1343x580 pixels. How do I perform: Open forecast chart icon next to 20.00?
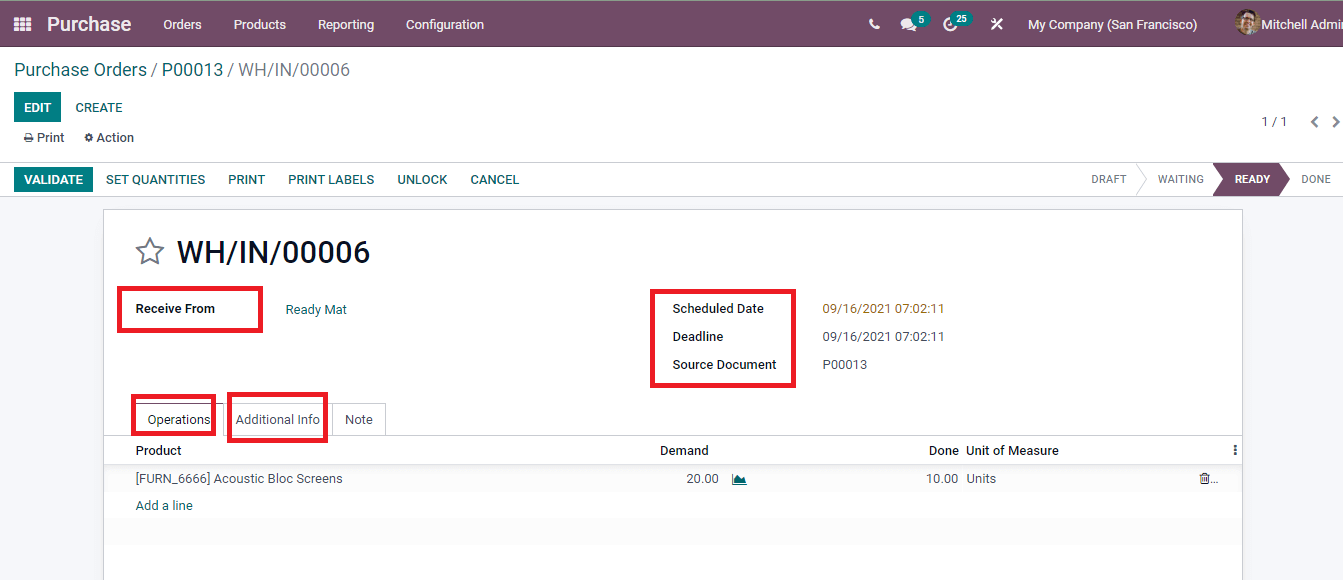click(739, 479)
